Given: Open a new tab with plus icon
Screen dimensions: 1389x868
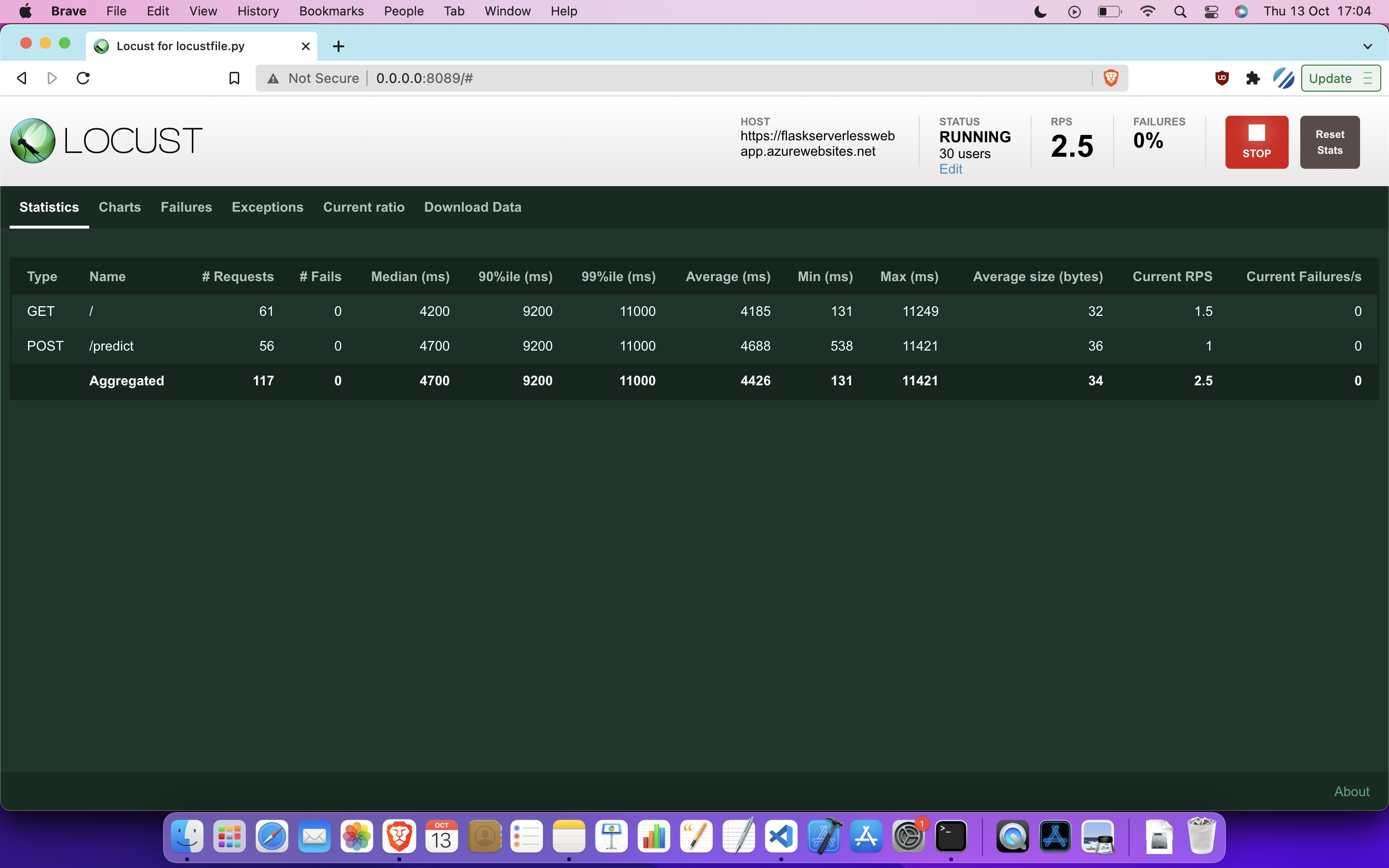Looking at the screenshot, I should click(339, 46).
